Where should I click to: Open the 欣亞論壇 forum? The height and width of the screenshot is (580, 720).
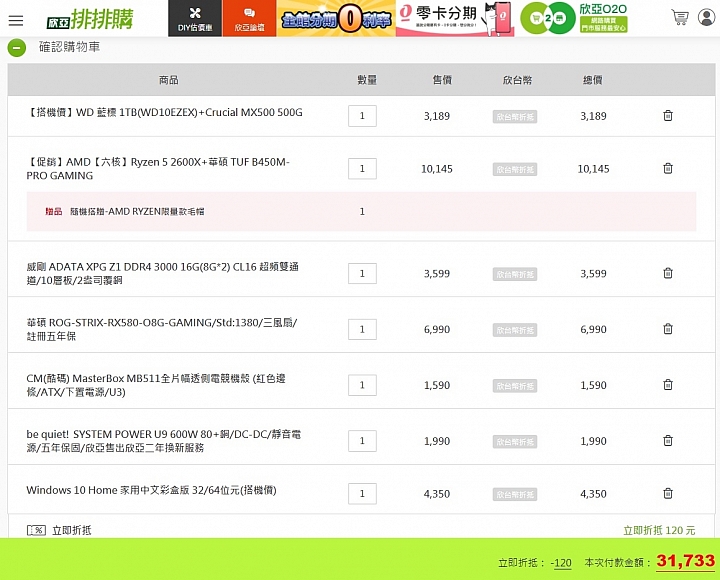(x=249, y=18)
